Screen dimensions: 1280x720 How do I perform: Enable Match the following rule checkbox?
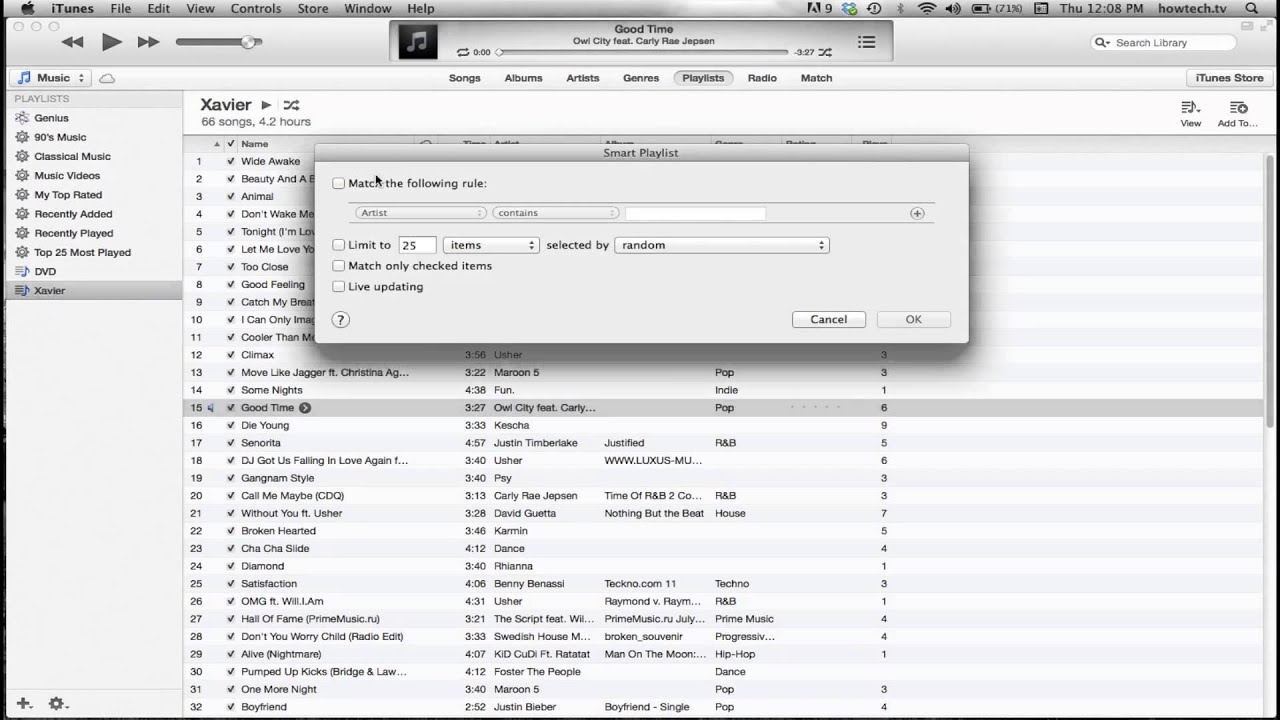339,184
